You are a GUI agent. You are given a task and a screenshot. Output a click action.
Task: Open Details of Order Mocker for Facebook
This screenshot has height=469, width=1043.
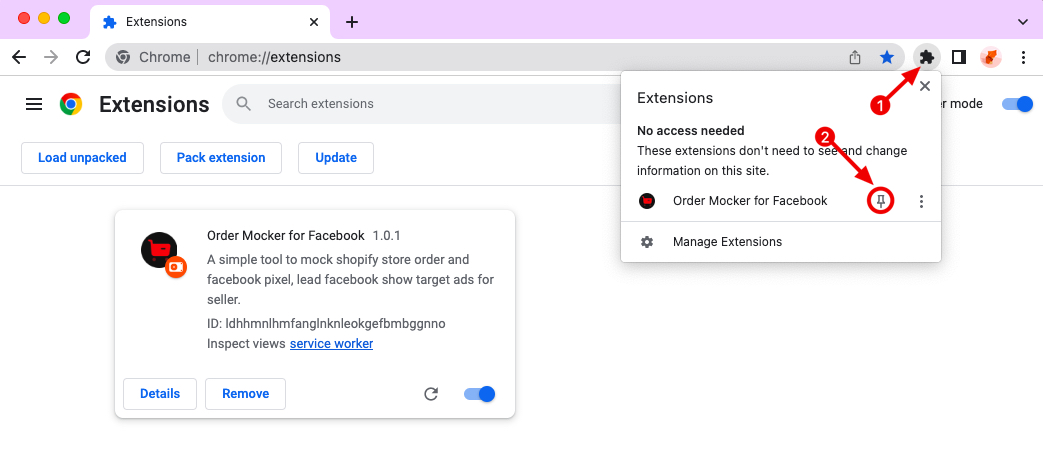click(160, 394)
